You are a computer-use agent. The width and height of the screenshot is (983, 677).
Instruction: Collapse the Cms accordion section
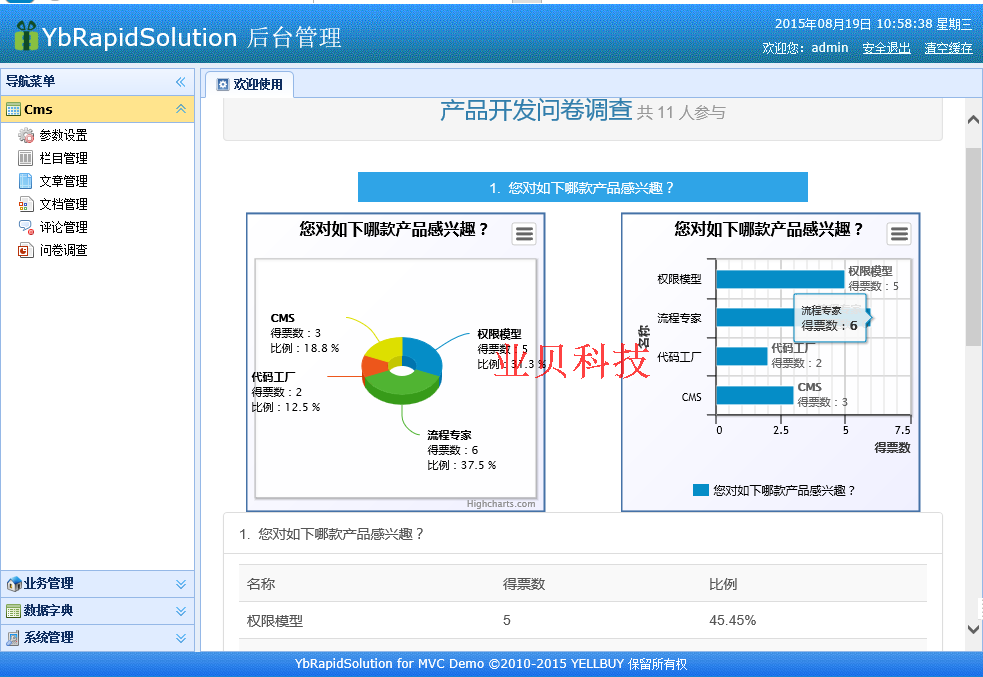[181, 109]
